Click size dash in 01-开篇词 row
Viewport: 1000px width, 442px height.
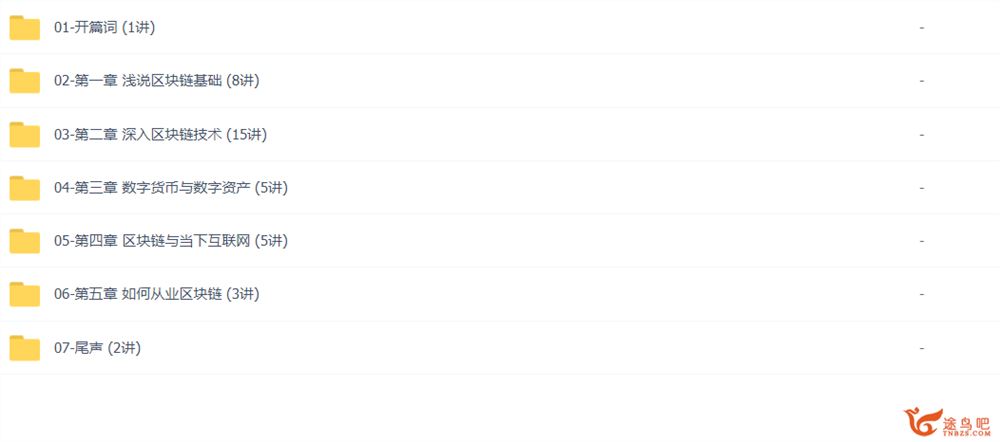point(922,28)
